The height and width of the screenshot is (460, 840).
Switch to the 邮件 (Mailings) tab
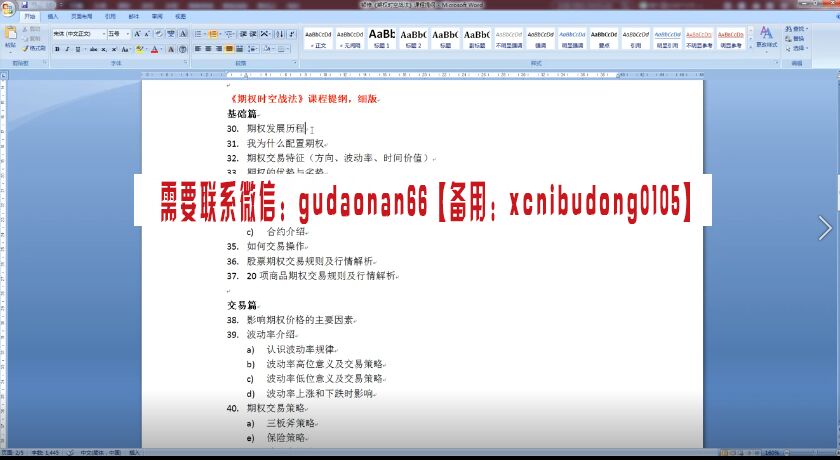[x=133, y=17]
